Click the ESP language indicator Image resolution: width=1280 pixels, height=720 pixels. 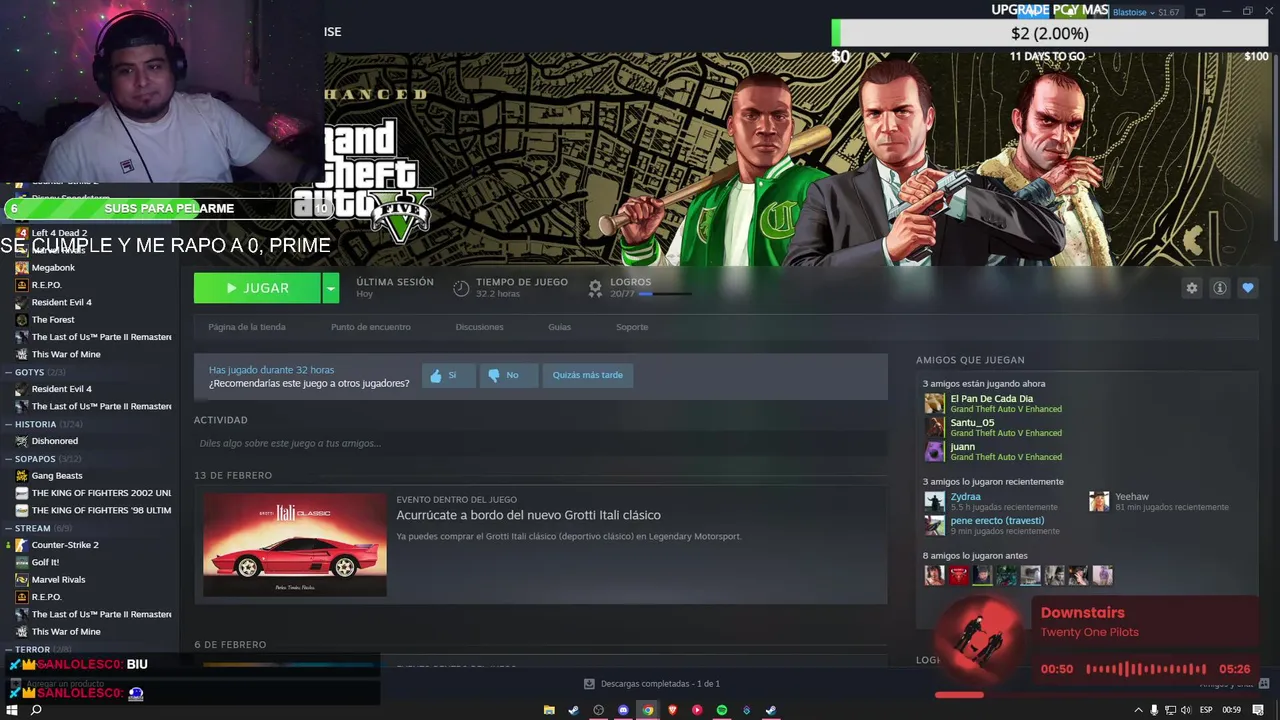pyautogui.click(x=1206, y=710)
